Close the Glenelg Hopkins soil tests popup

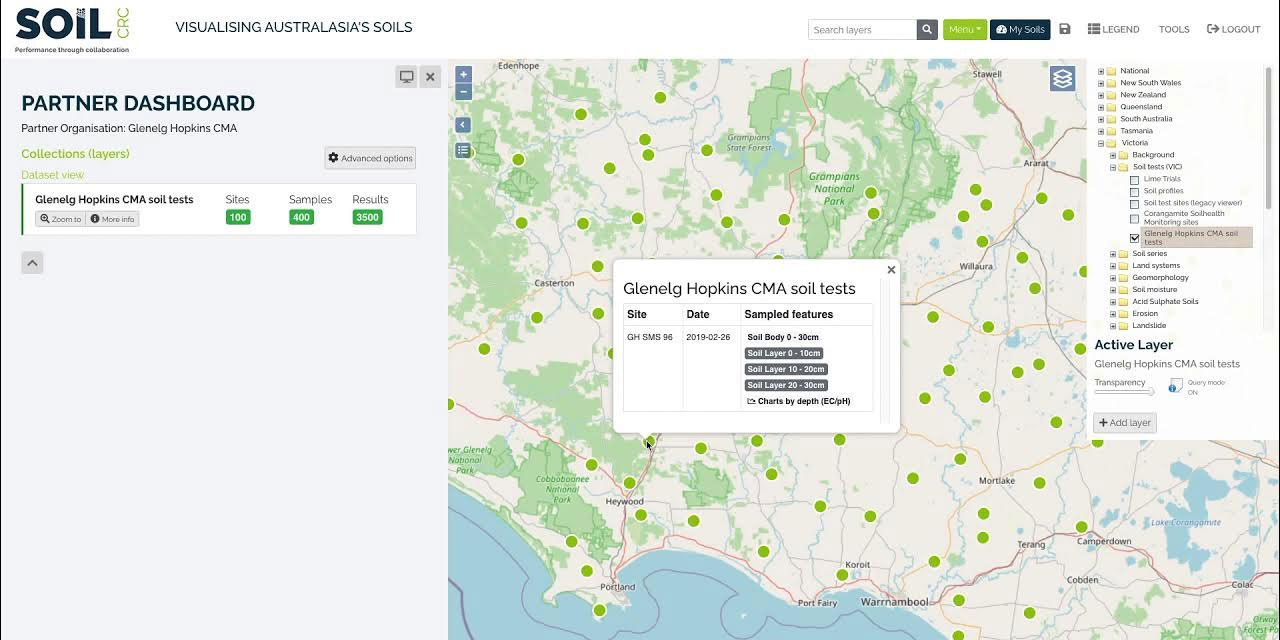[x=891, y=270]
